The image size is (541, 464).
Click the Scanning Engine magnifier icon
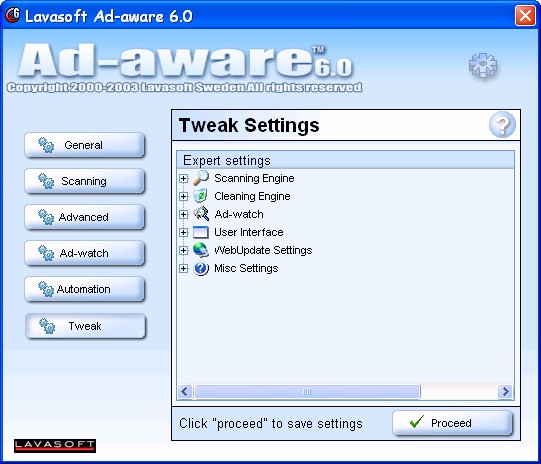[x=201, y=178]
